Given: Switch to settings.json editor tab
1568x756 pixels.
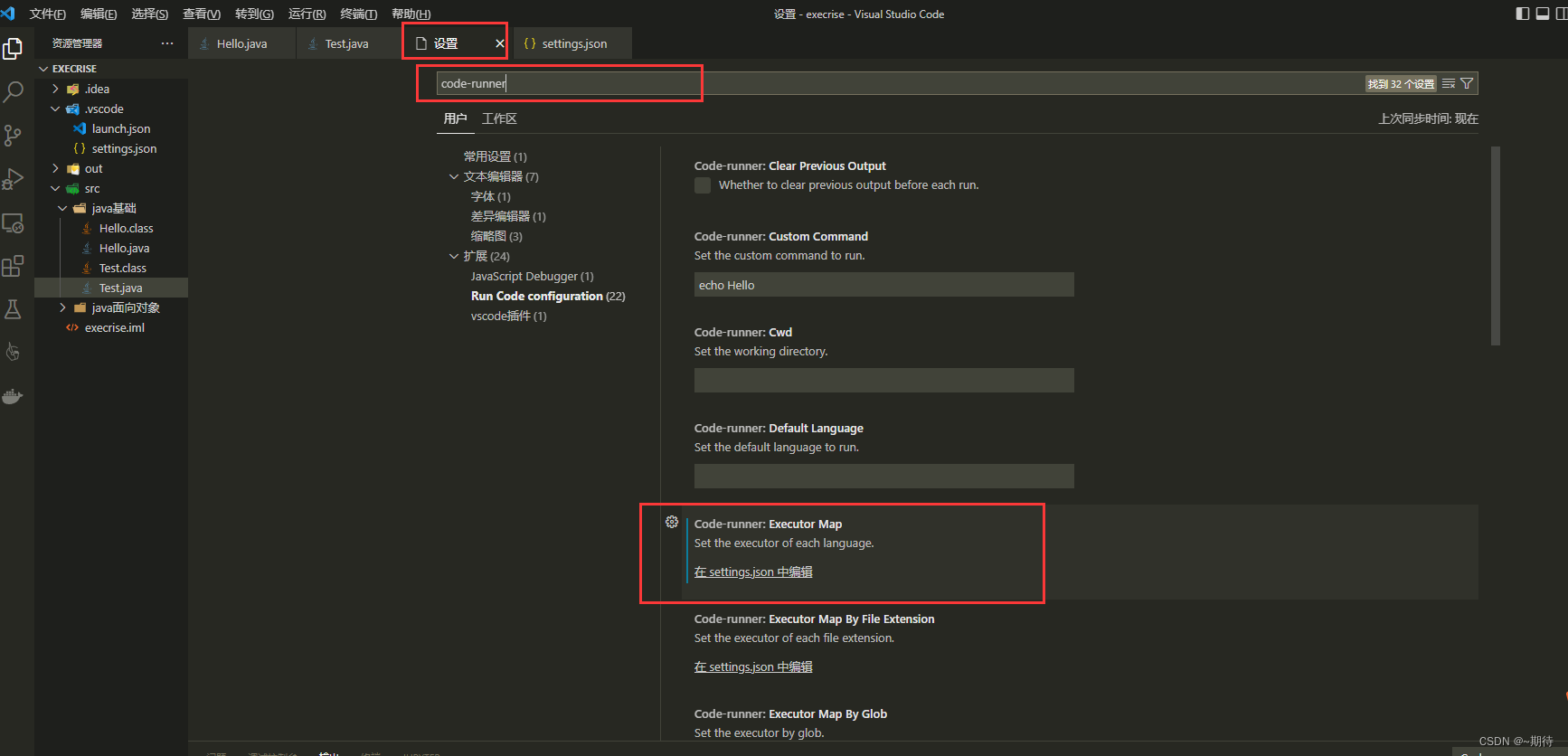Looking at the screenshot, I should 572,43.
